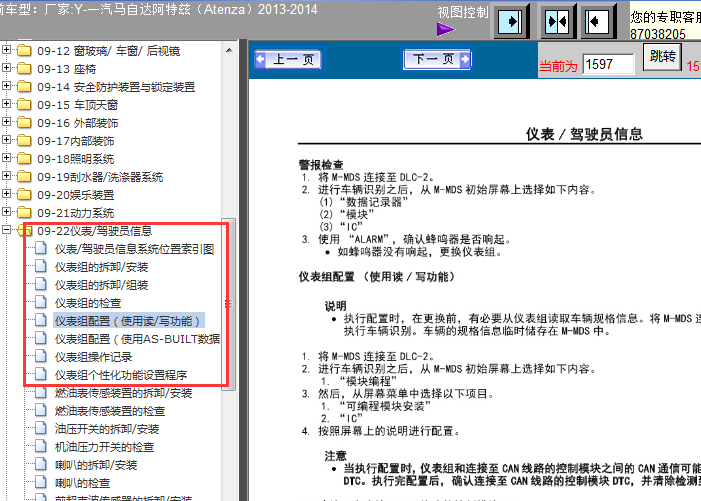Click folder icon of 09-17内部装饰
The image size is (701, 501).
tap(24, 140)
